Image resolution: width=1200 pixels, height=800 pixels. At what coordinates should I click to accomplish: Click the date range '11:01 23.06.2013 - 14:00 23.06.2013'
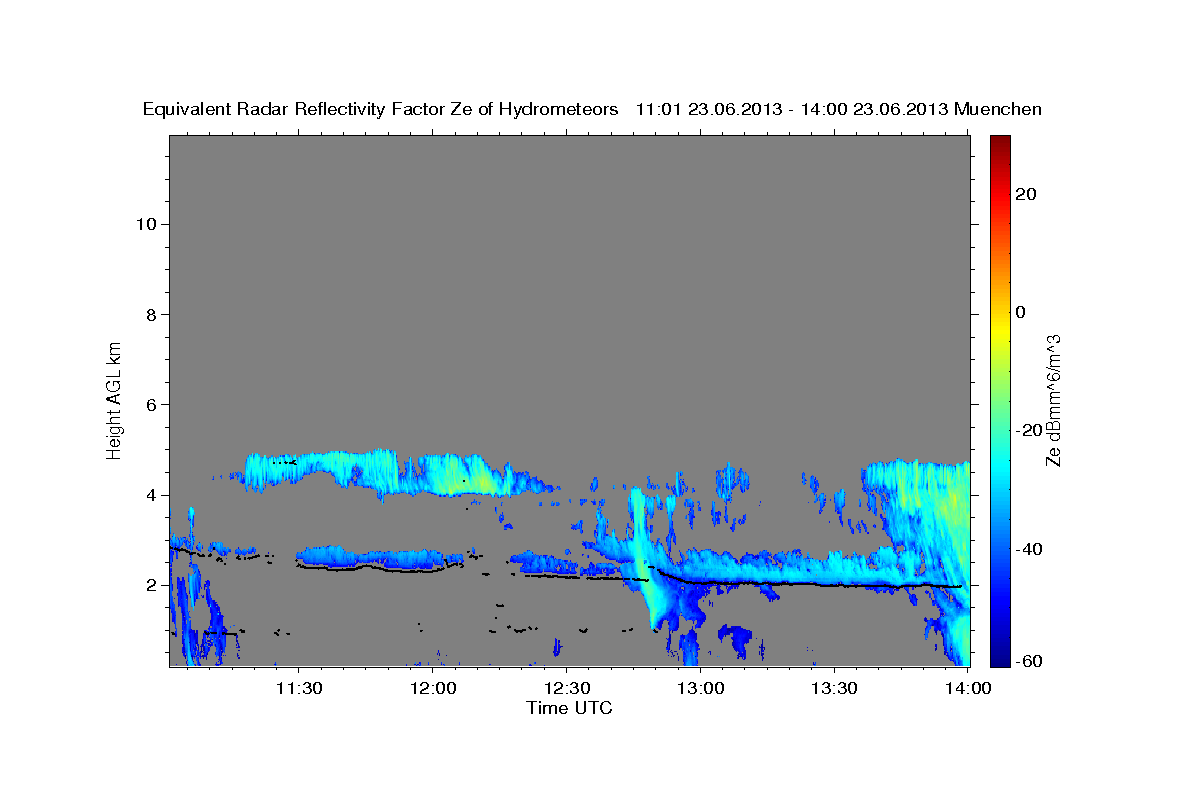793,110
